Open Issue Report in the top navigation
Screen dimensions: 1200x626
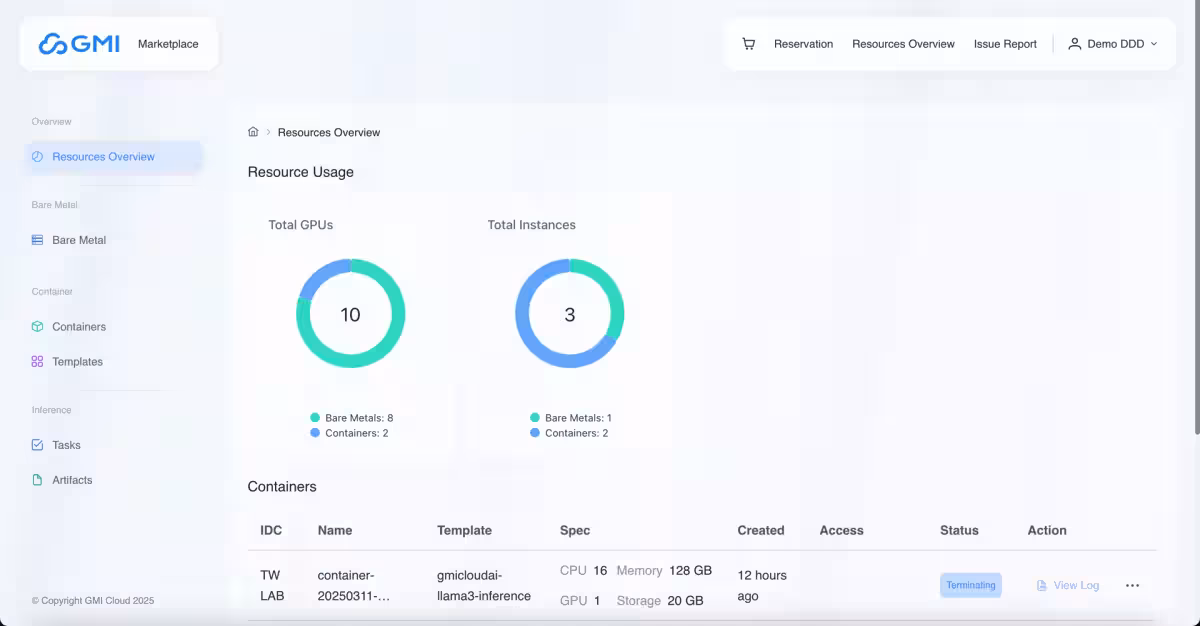tap(1005, 44)
